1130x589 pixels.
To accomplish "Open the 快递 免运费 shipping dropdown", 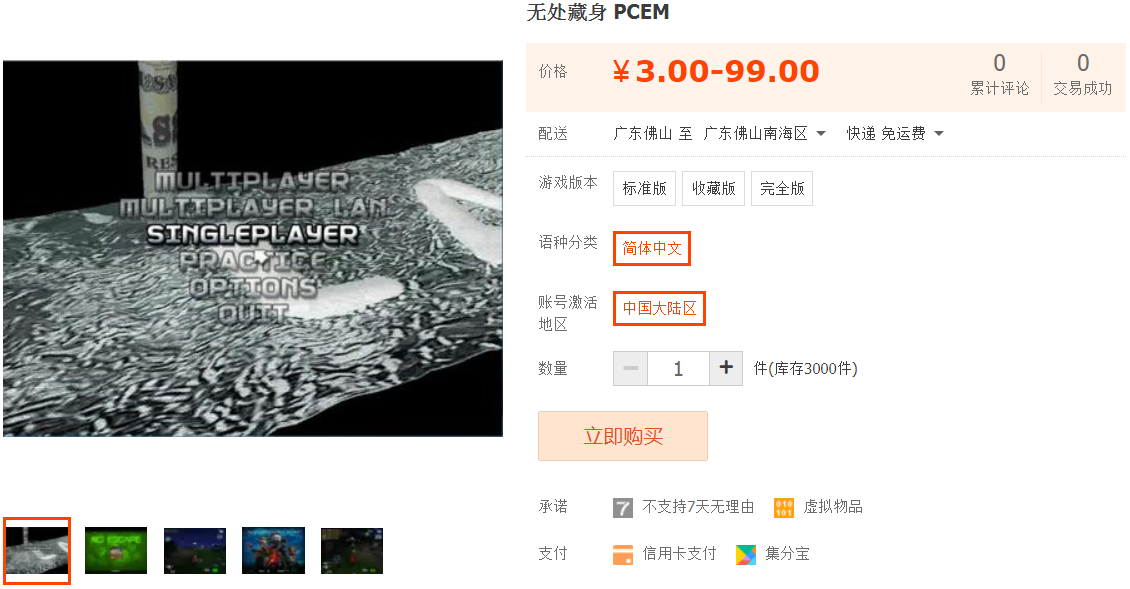I will point(894,133).
